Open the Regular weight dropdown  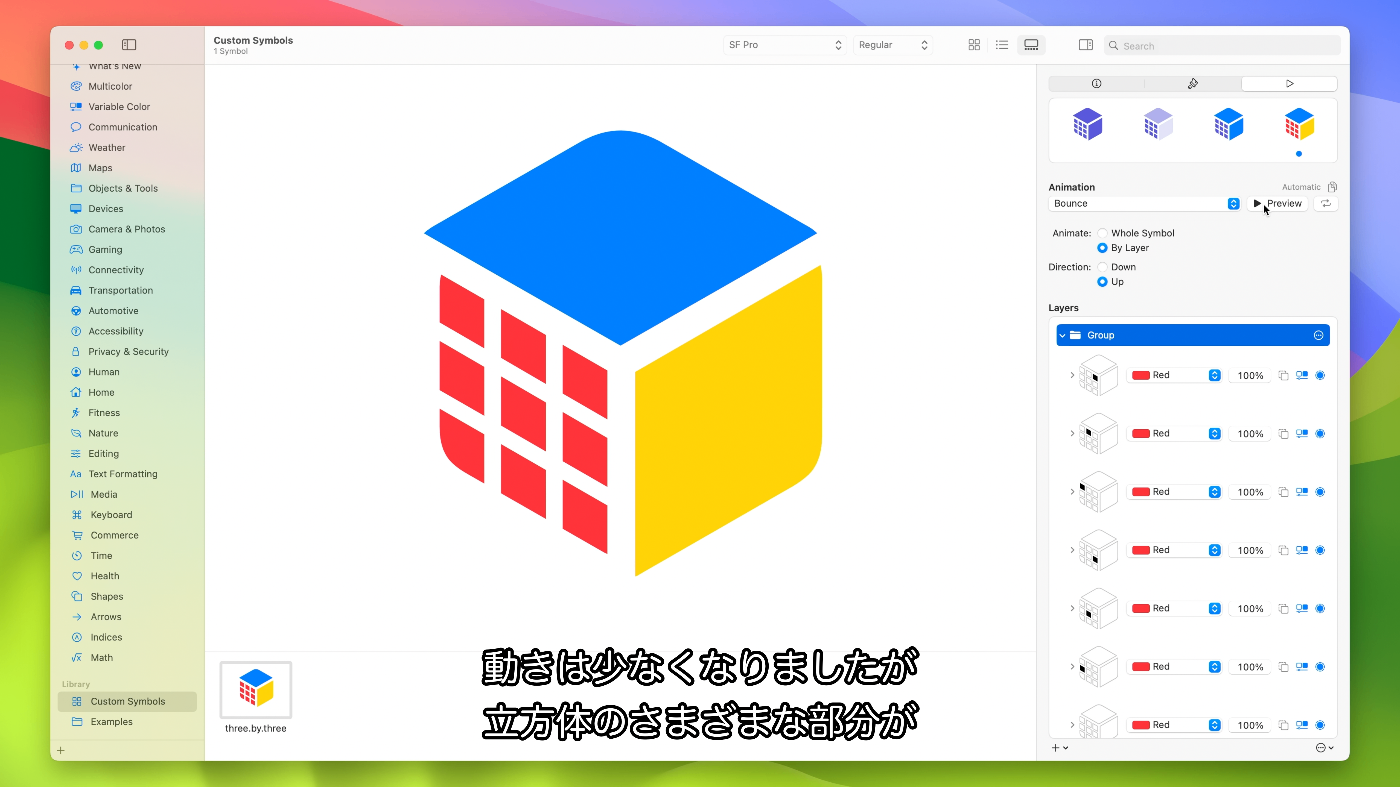pyautogui.click(x=893, y=45)
